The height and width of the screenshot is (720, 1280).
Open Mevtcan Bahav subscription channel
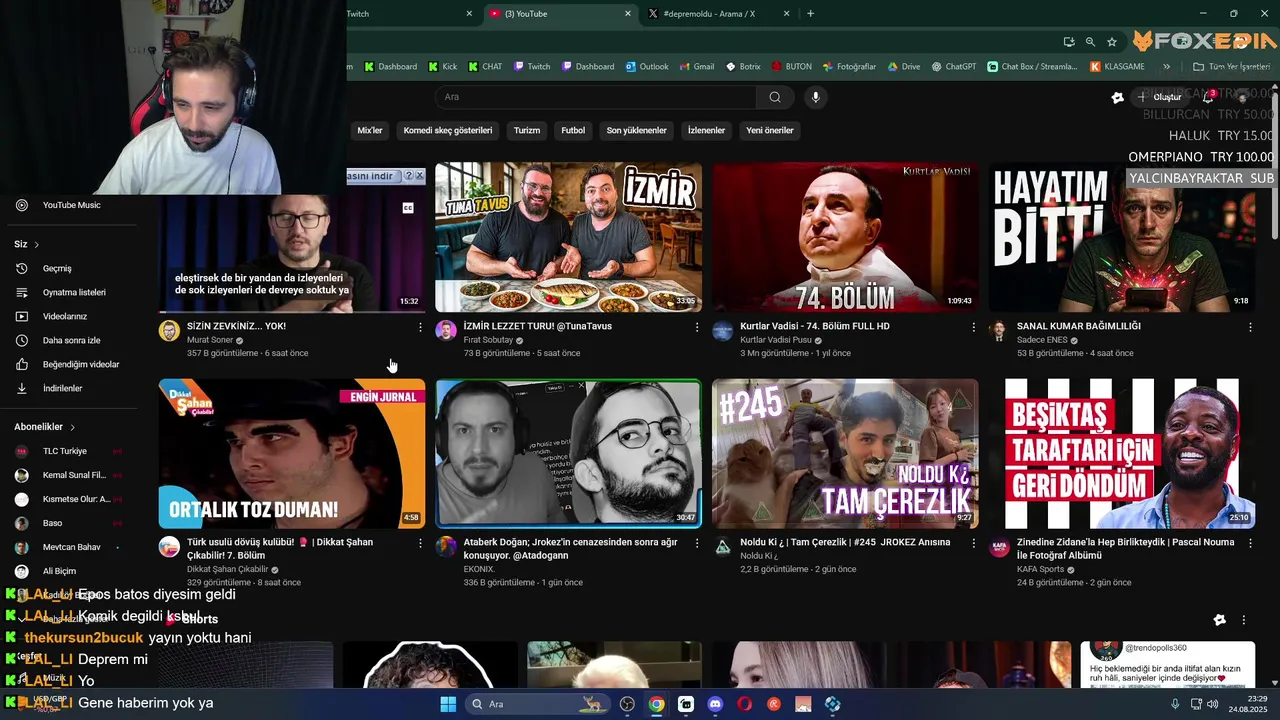coord(70,547)
